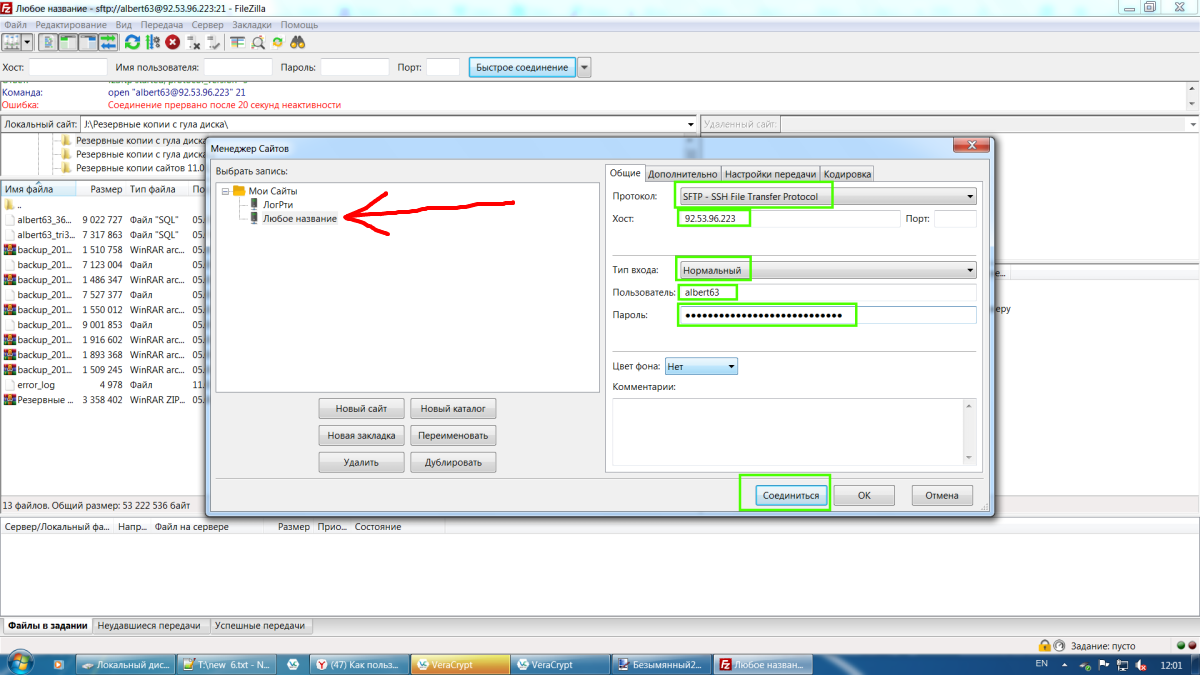1200x675 pixels.
Task: Open the Тип входа dropdown
Action: (x=968, y=268)
